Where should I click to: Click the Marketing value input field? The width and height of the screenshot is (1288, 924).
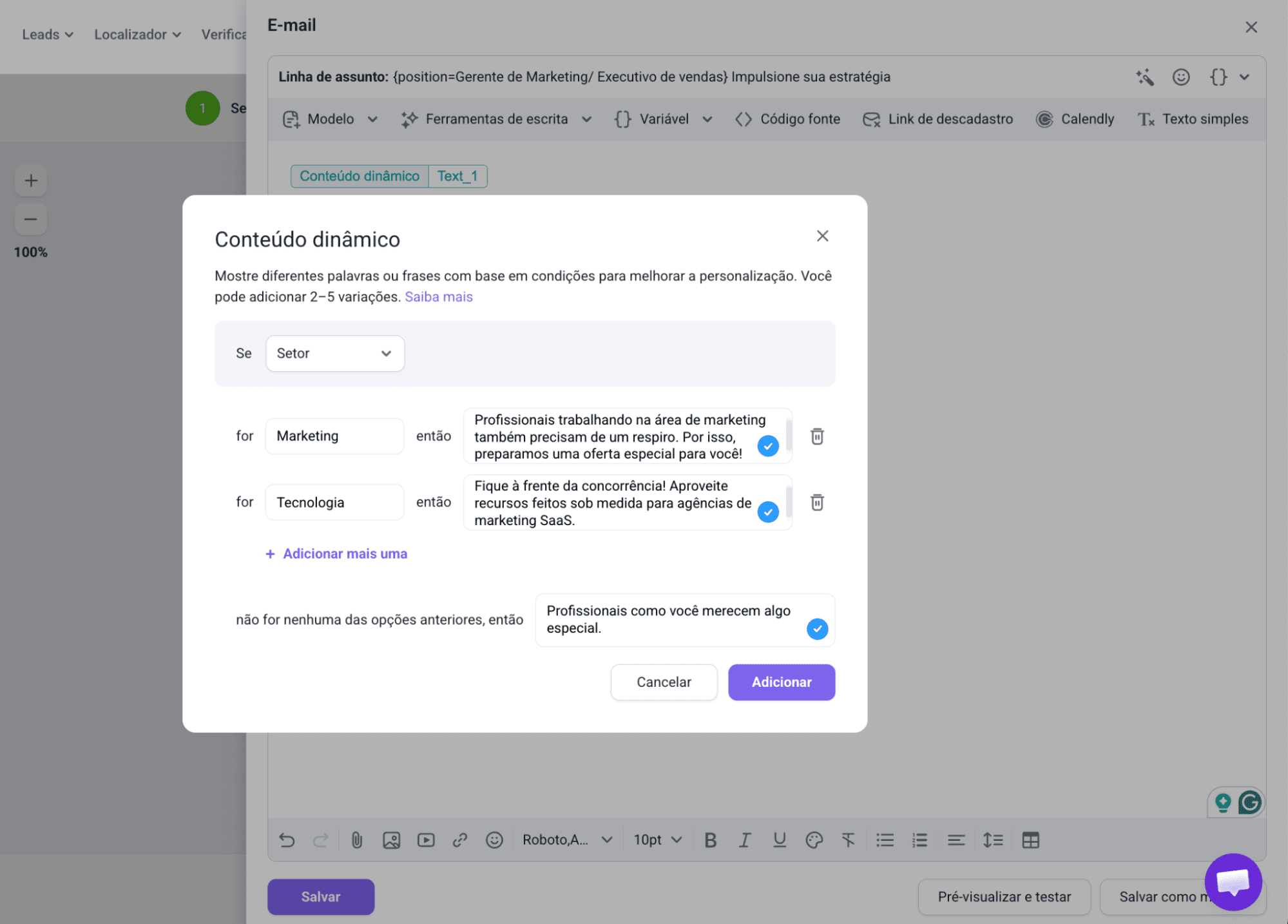pyautogui.click(x=334, y=436)
